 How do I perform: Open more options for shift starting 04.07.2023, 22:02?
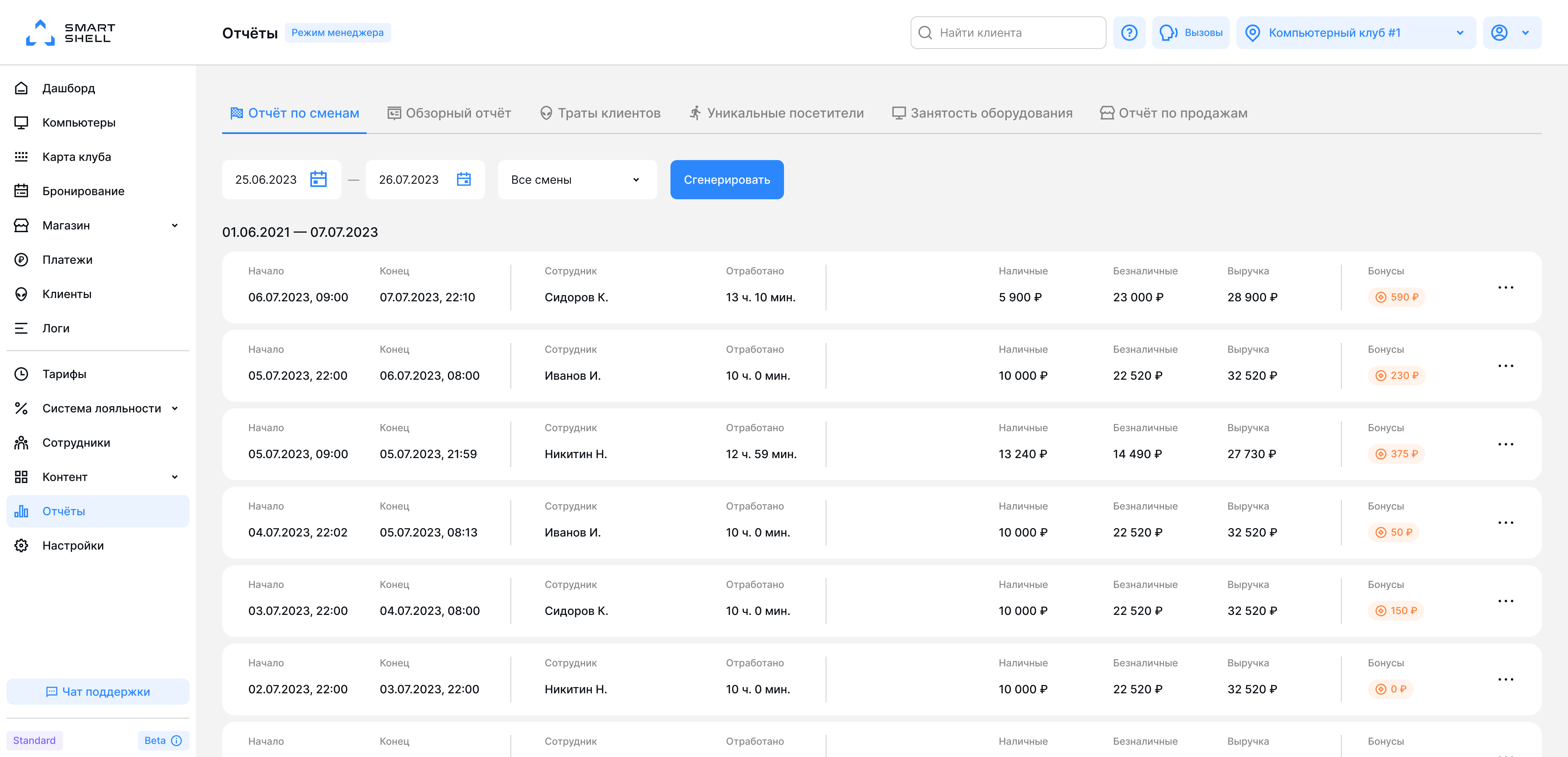pos(1506,523)
